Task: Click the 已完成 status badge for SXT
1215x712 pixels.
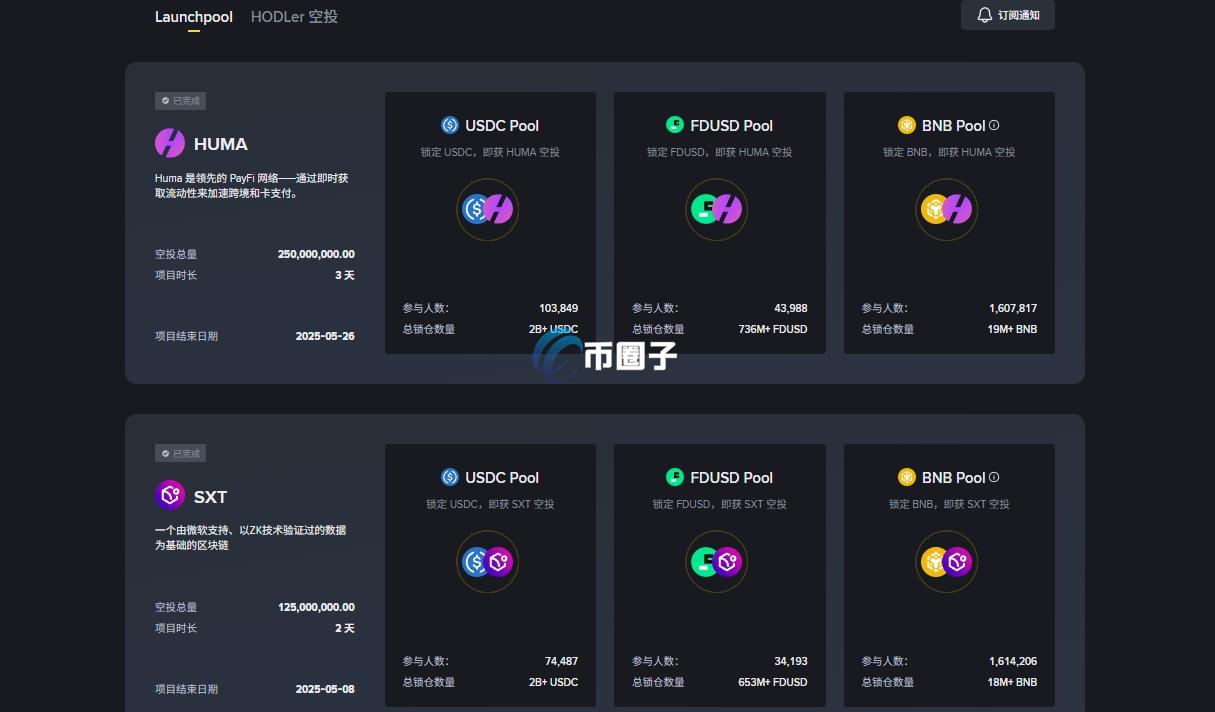Action: pos(180,453)
